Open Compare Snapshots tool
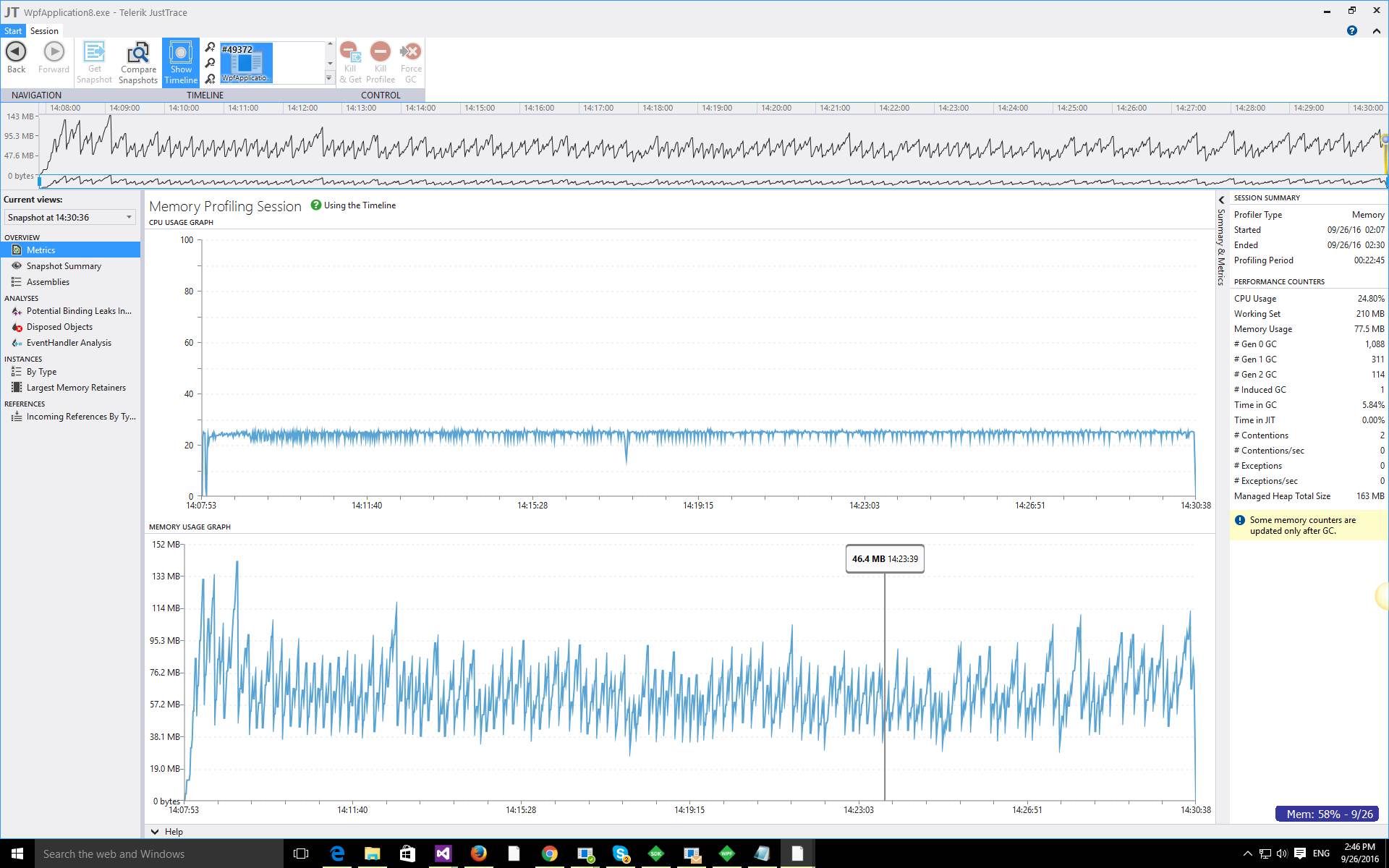The width and height of the screenshot is (1389, 868). 138,62
